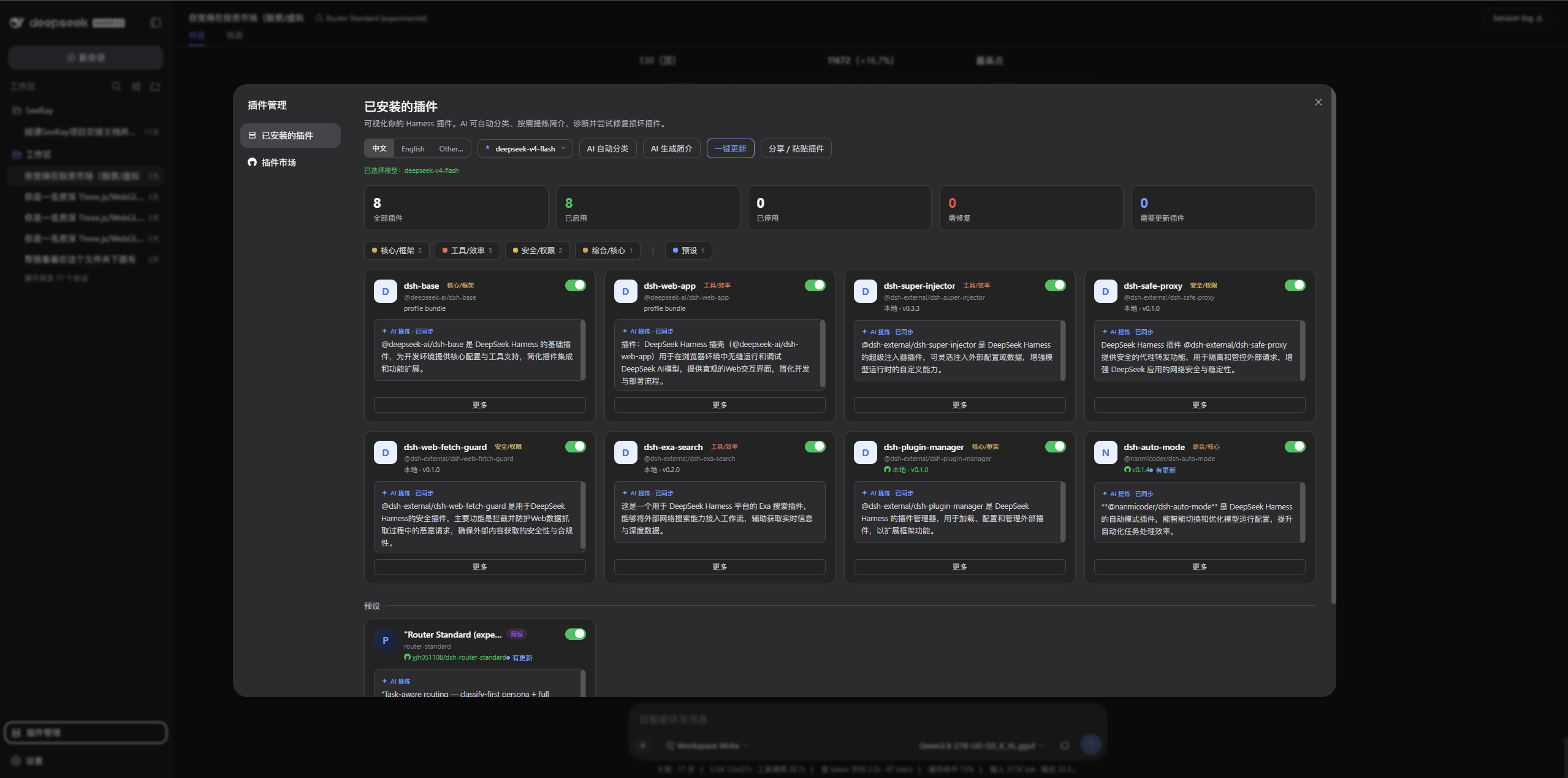Filter plugins by 核心/框架 category

click(x=397, y=250)
